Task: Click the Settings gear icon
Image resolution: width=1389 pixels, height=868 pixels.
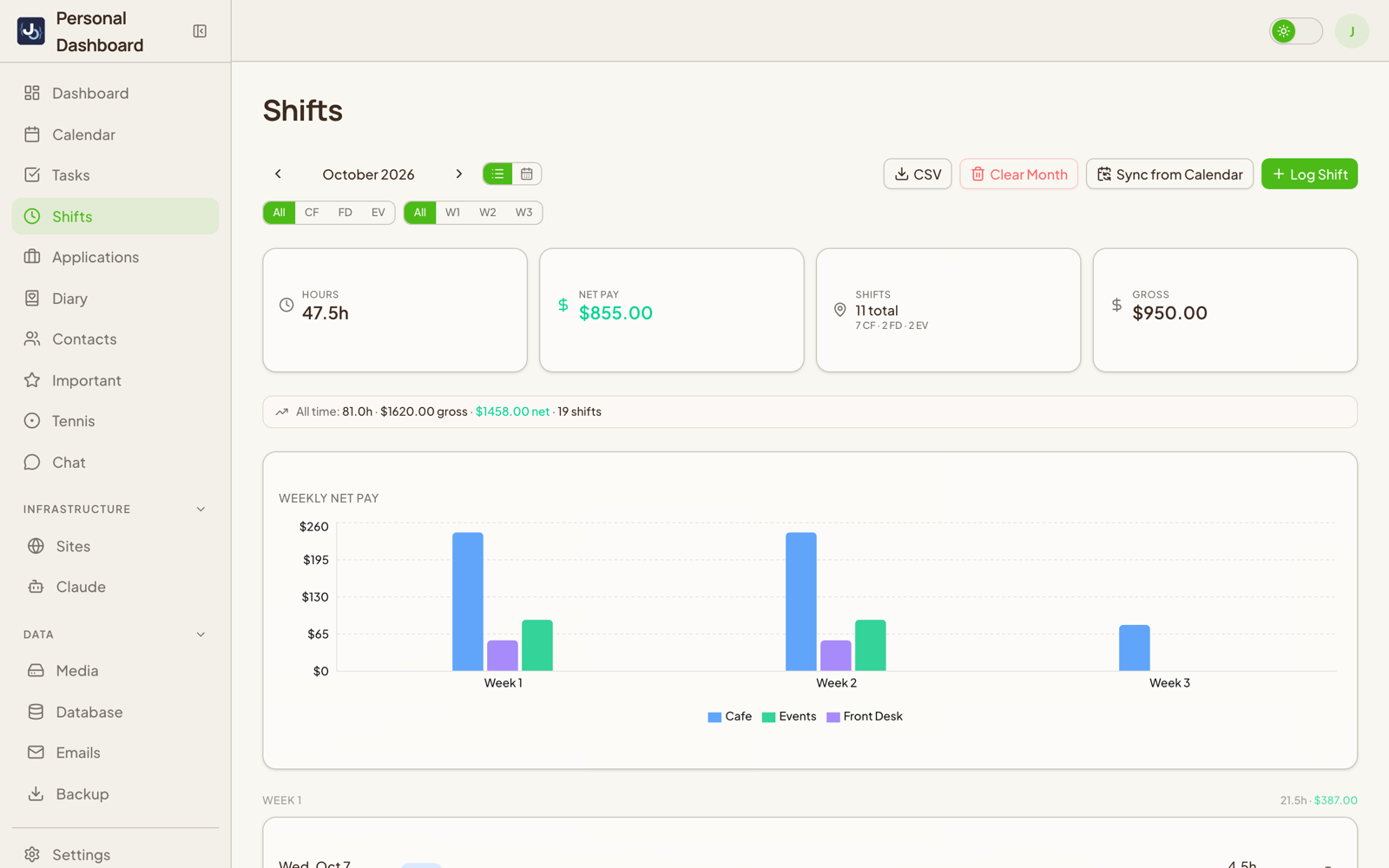Action: [32, 855]
